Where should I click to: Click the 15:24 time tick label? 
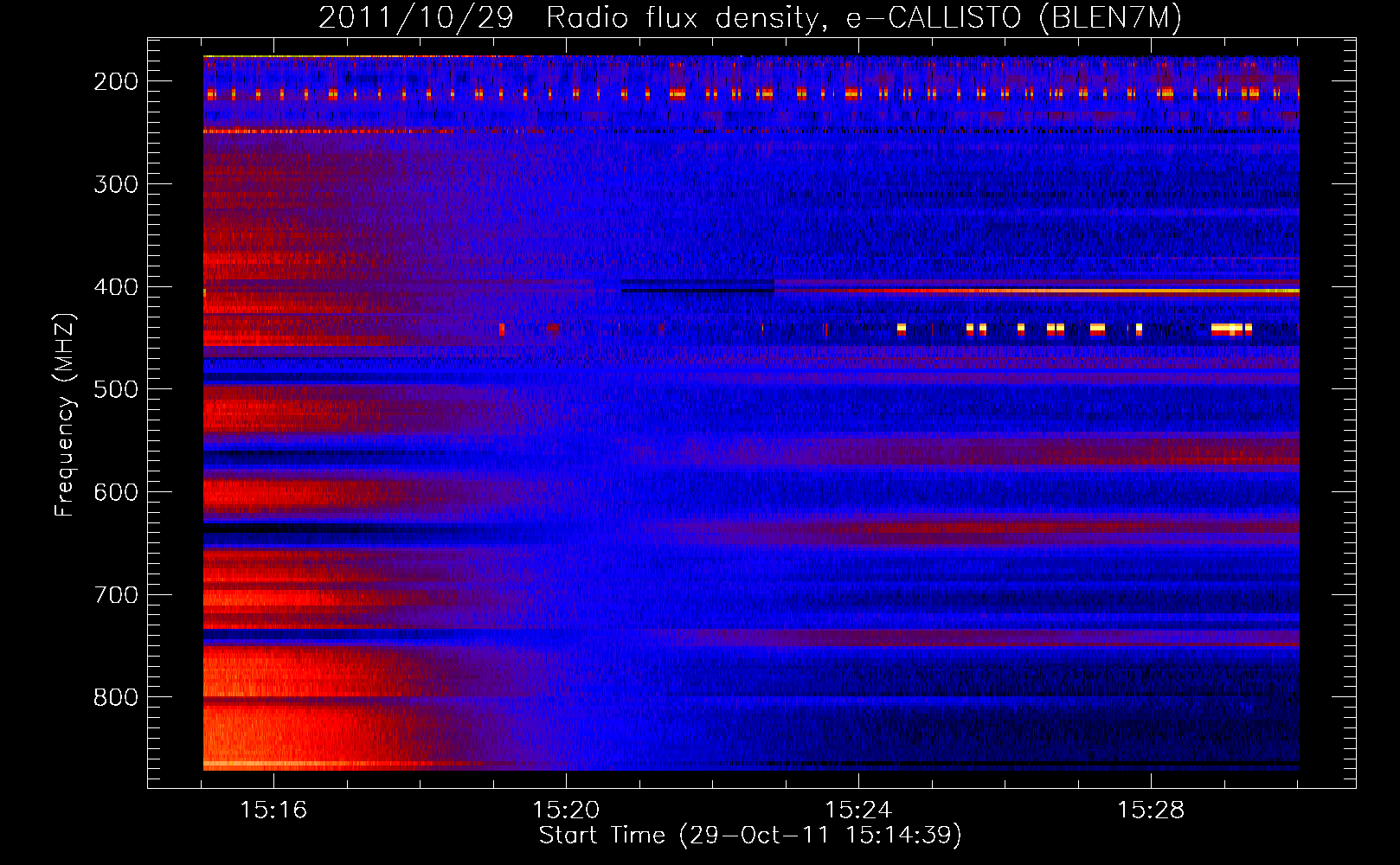click(x=858, y=810)
